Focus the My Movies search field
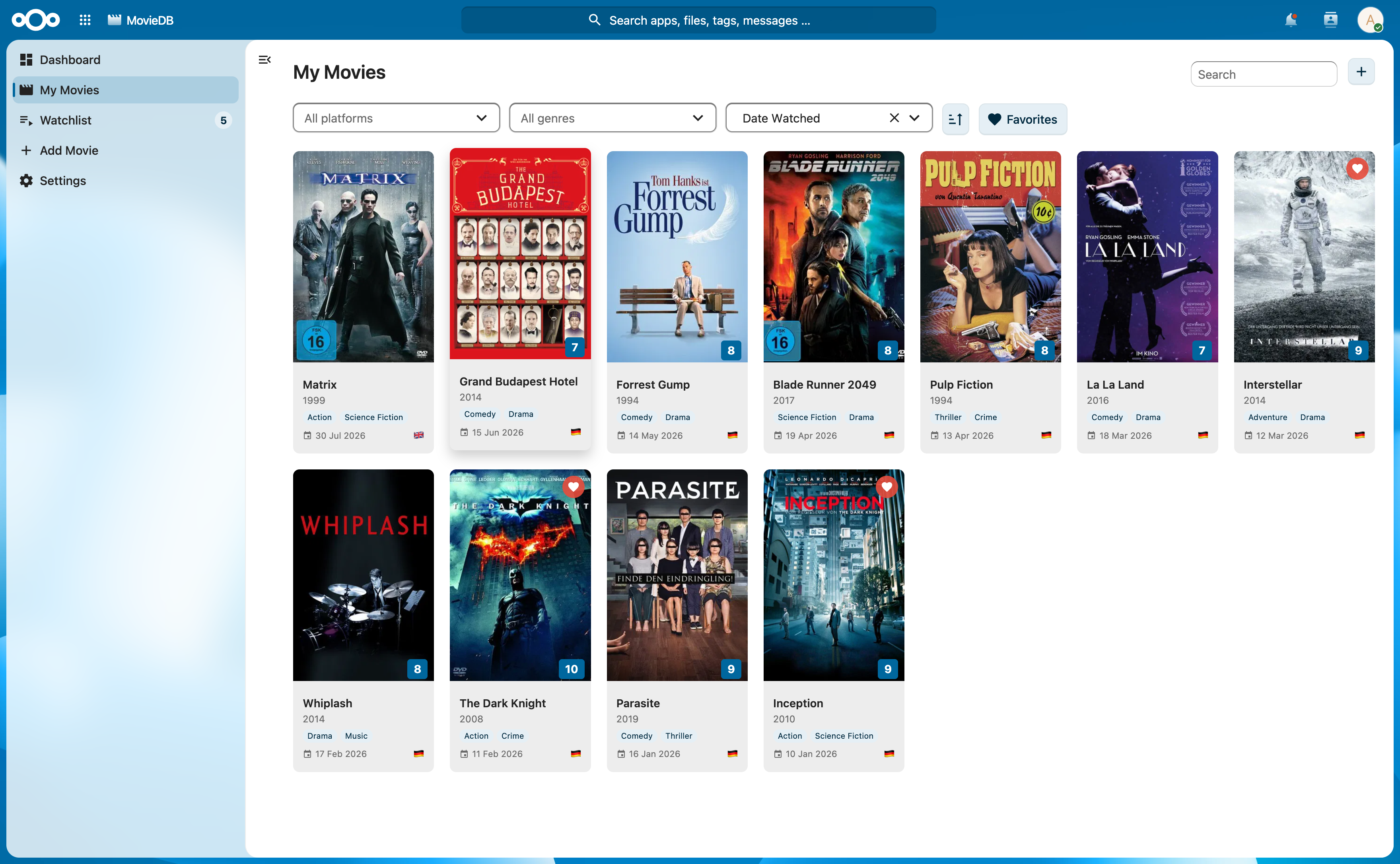 [x=1264, y=74]
